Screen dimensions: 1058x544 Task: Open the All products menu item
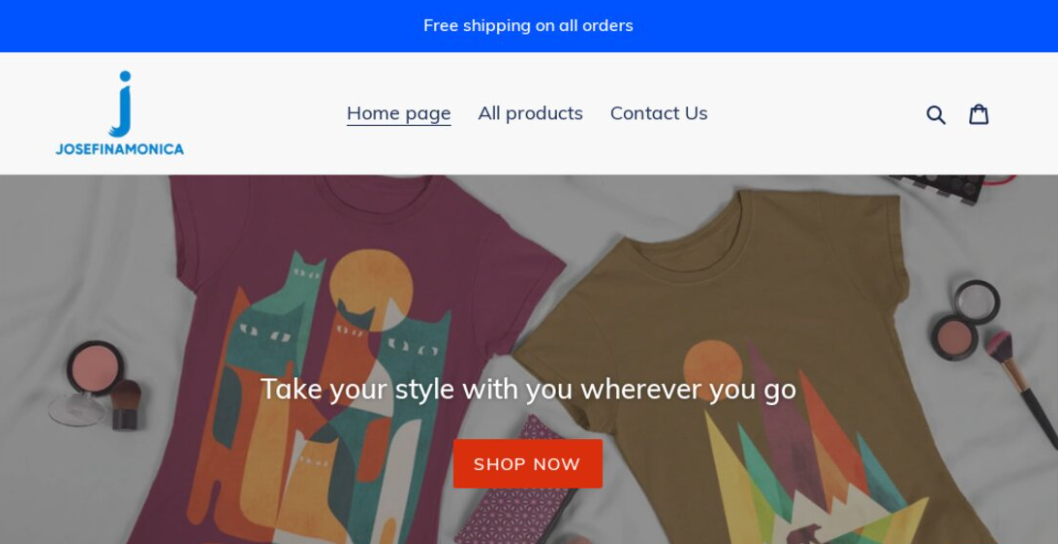tap(530, 113)
